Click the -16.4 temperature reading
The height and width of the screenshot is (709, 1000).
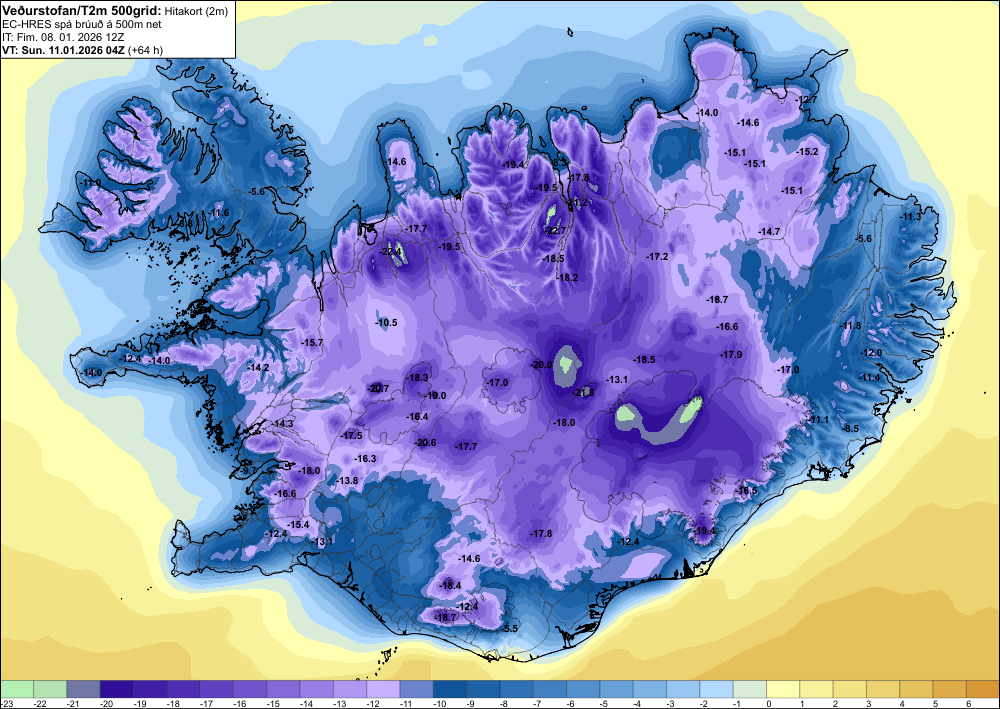[x=417, y=416]
